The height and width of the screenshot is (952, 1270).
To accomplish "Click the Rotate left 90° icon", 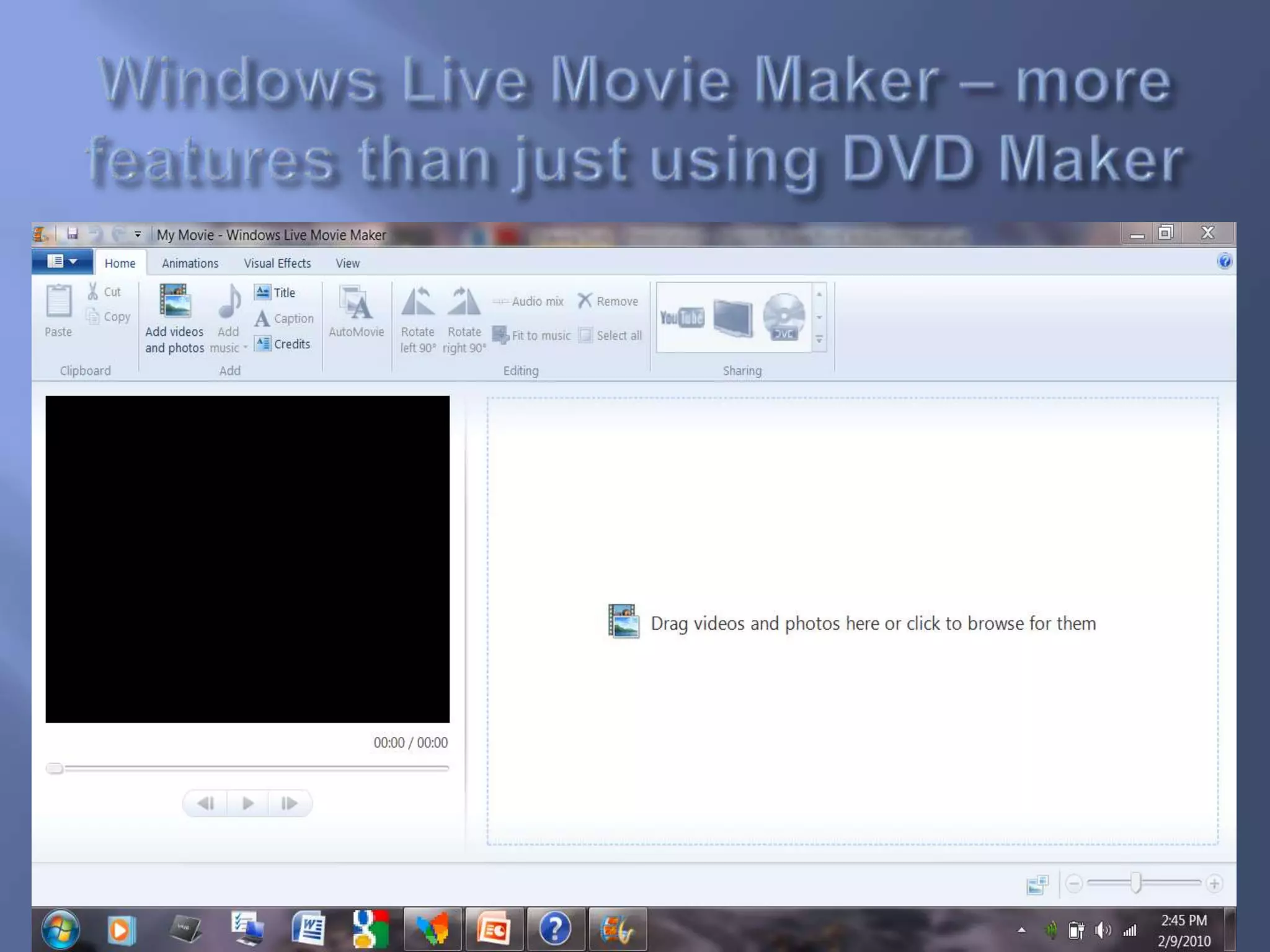I will point(417,302).
